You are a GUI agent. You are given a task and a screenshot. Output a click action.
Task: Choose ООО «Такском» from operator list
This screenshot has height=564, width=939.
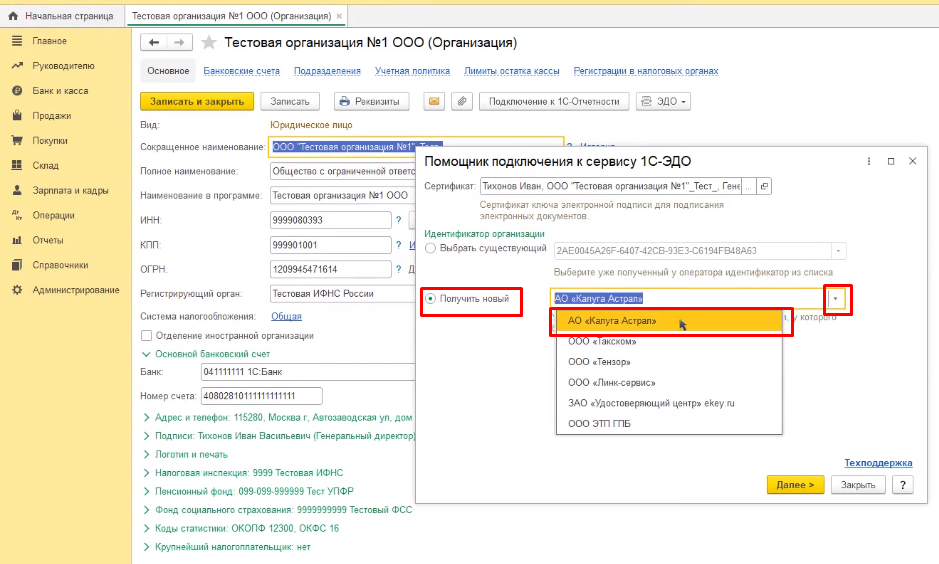click(x=670, y=341)
